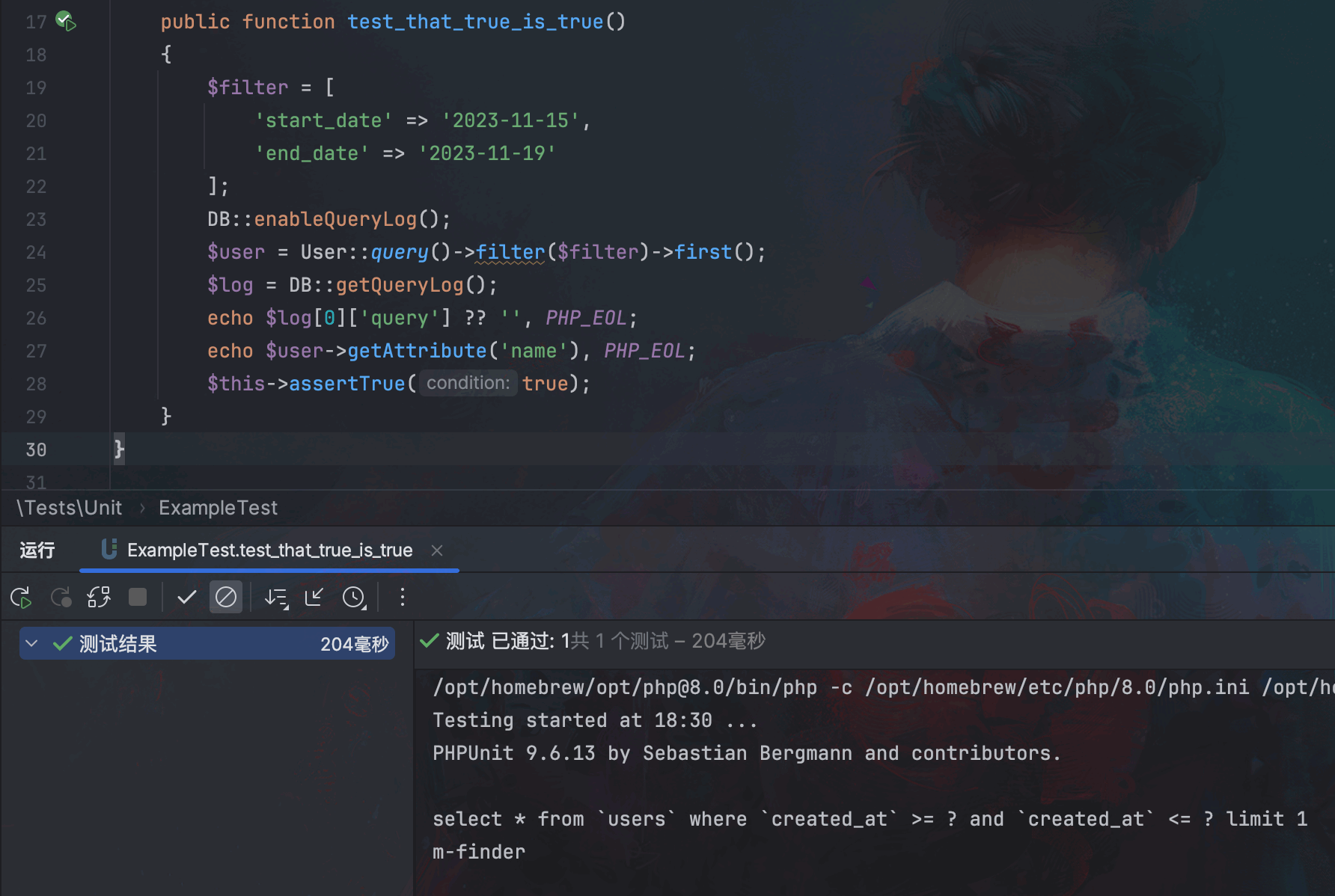Toggle Show Passed tests checkmark
This screenshot has width=1335, height=896.
point(187,597)
